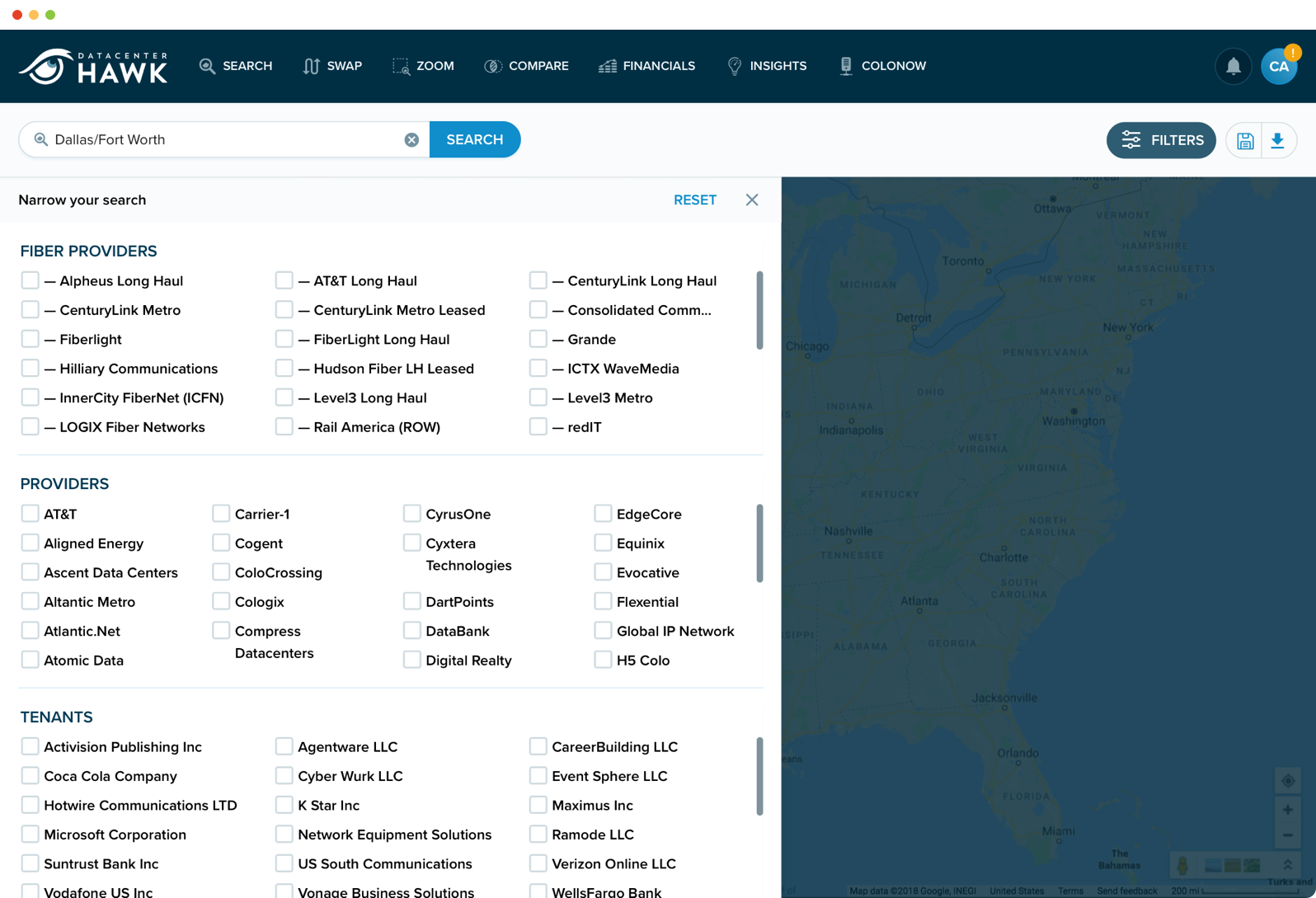Toggle the FILTERS button
1316x898 pixels.
tap(1161, 140)
